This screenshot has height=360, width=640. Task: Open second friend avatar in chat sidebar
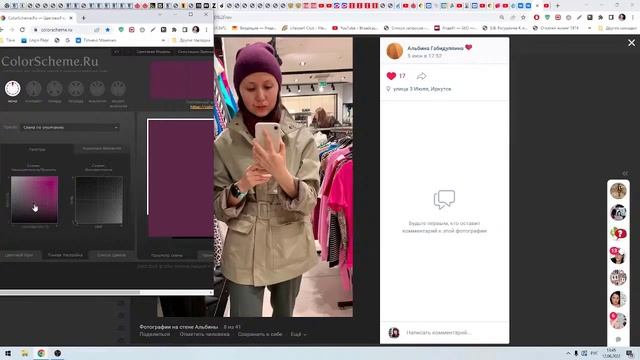click(618, 213)
